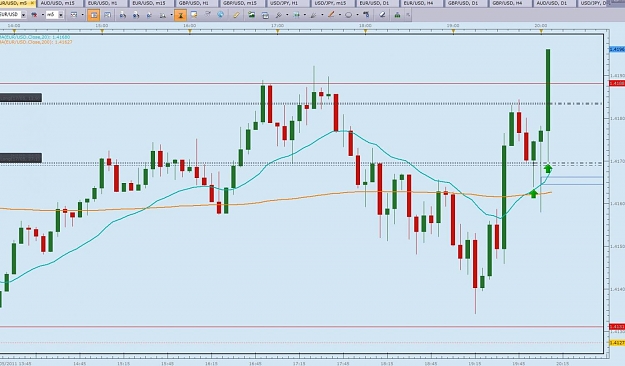Expand the magnifier dropdown arrow
Image resolution: width=625 pixels, height=366 pixels.
pos(171,15)
